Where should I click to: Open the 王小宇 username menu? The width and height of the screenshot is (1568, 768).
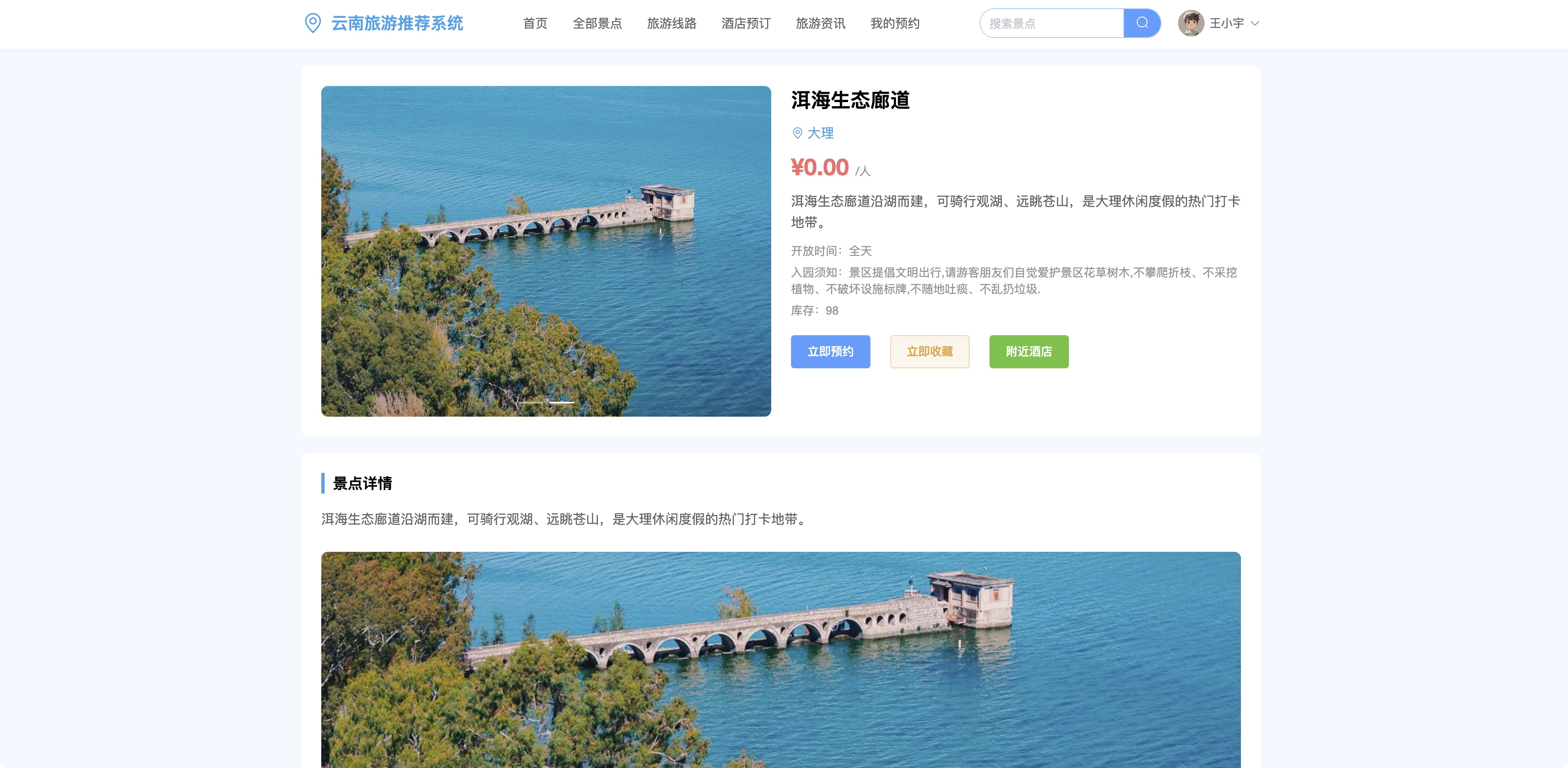[x=1226, y=23]
